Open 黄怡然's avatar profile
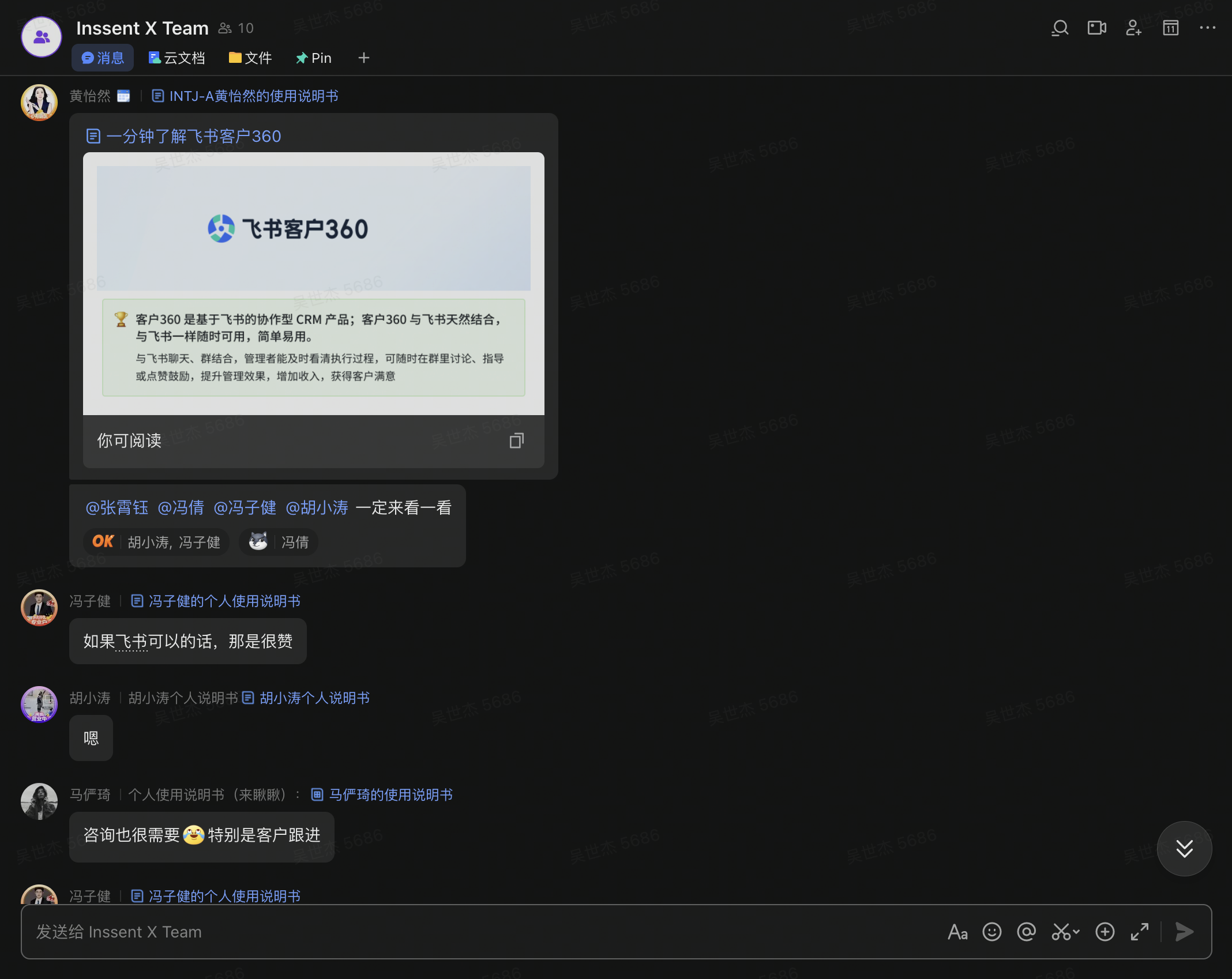The height and width of the screenshot is (979, 1232). tap(39, 103)
